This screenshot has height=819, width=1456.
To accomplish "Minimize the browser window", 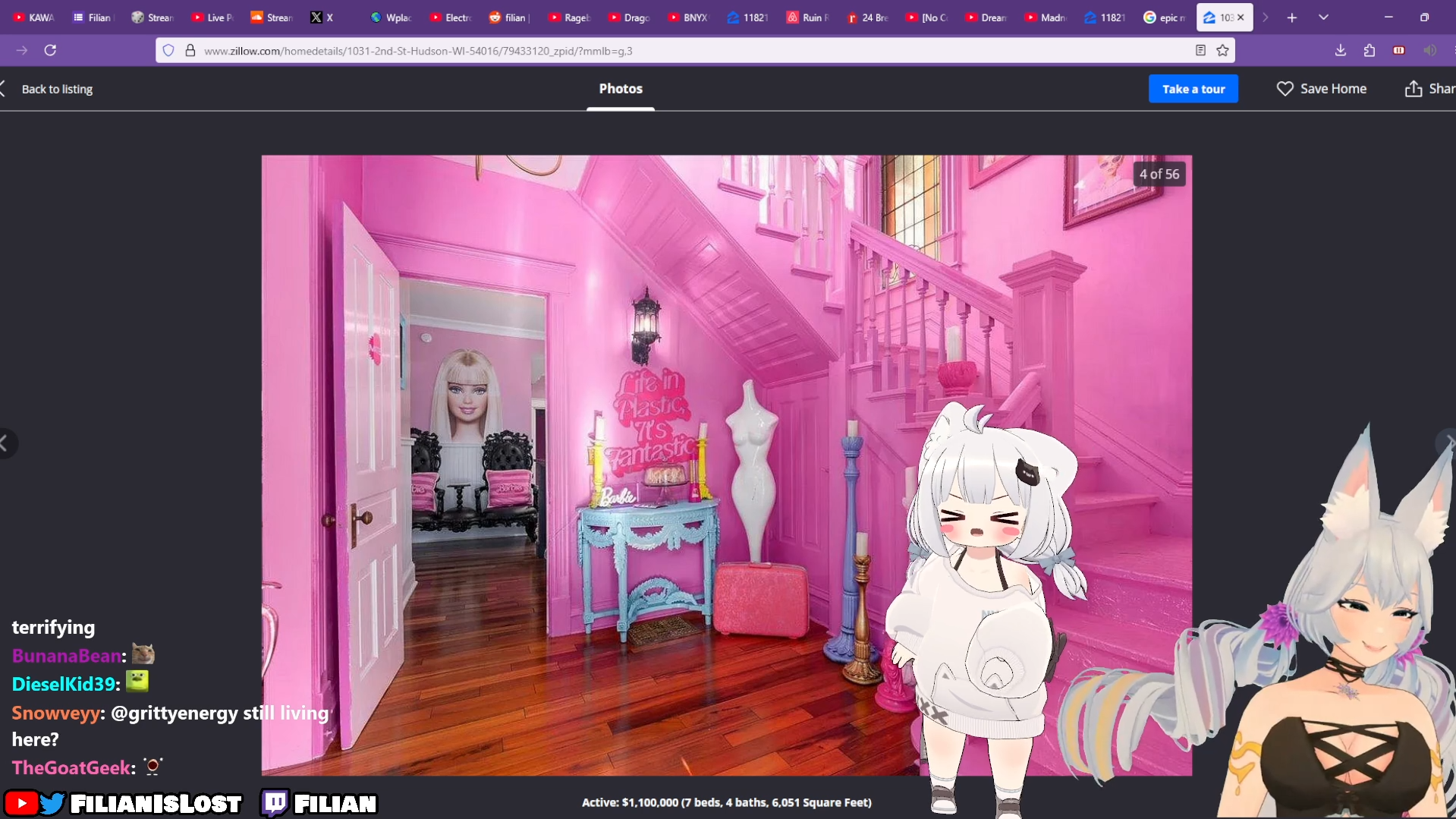I will [1388, 17].
